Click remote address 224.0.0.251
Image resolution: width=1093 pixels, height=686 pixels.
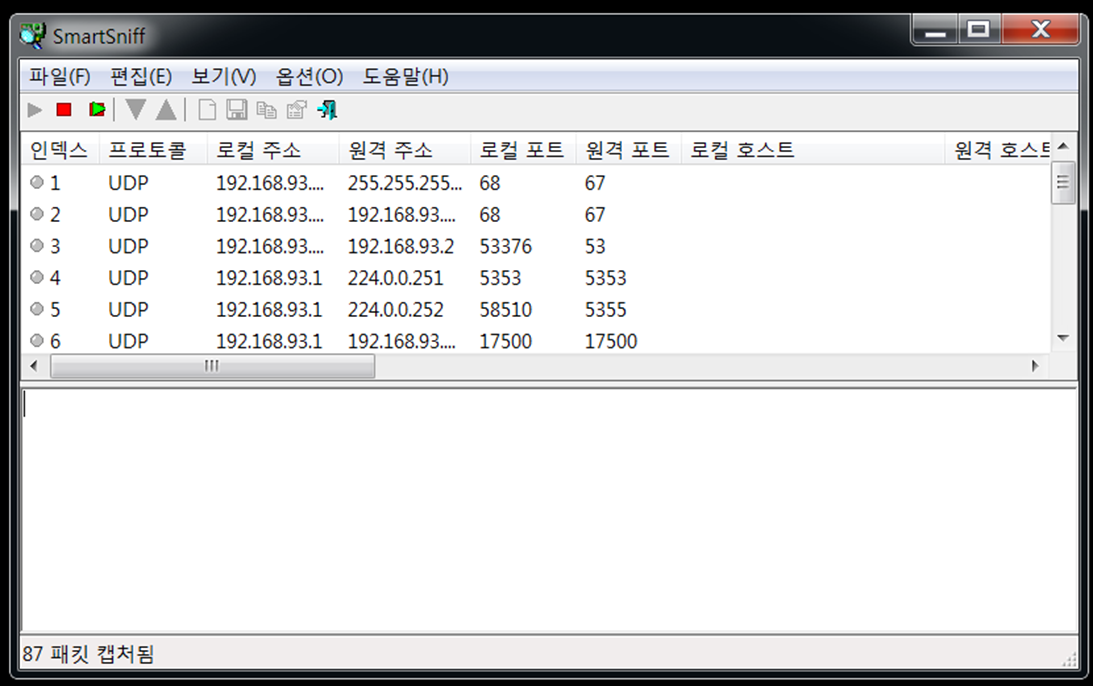(395, 278)
